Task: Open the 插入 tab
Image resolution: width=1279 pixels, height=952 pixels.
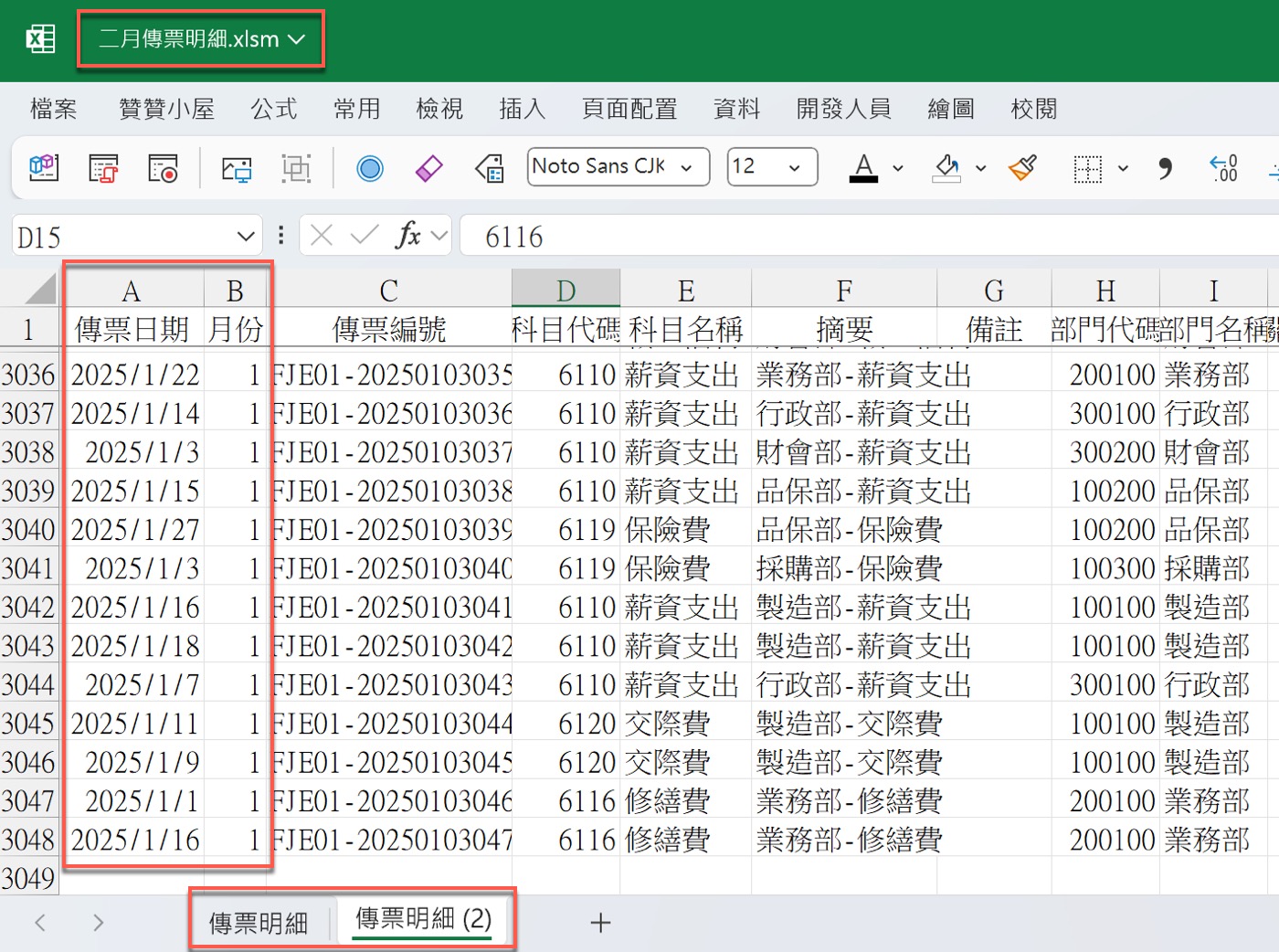Action: [523, 109]
